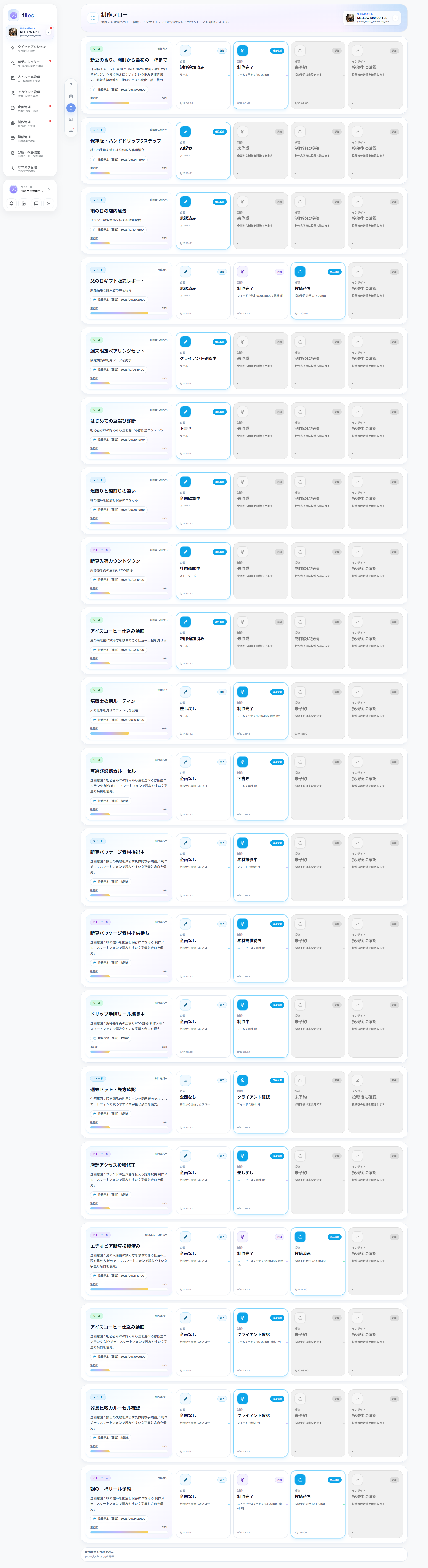Click the account avatar thumbnail in the header selector

[x=350, y=18]
